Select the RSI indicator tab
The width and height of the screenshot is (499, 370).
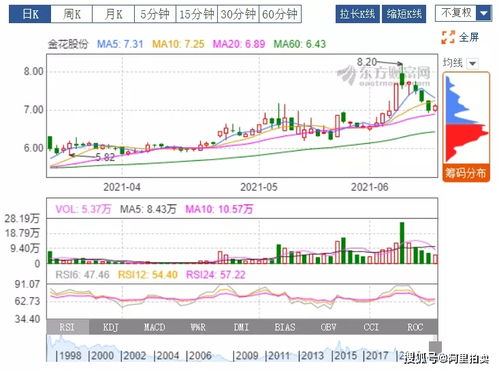pyautogui.click(x=67, y=327)
